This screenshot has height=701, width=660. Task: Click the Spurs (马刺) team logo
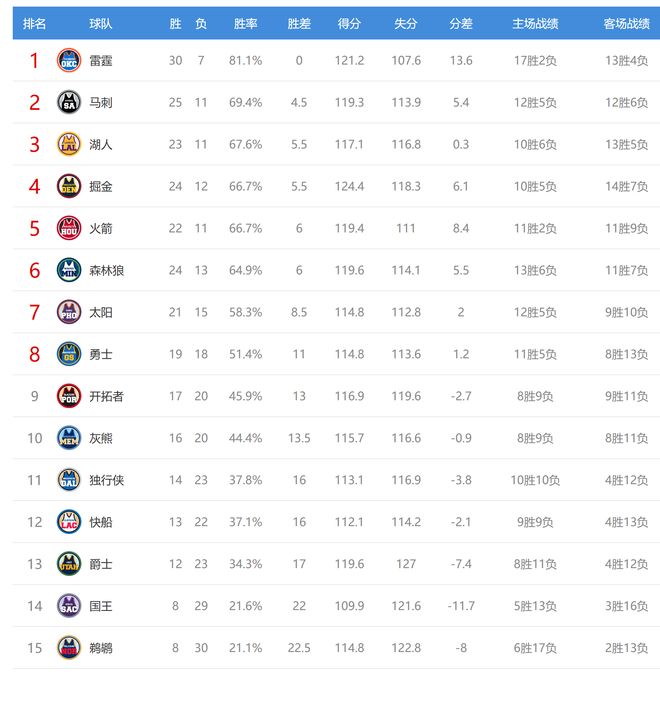[x=68, y=102]
